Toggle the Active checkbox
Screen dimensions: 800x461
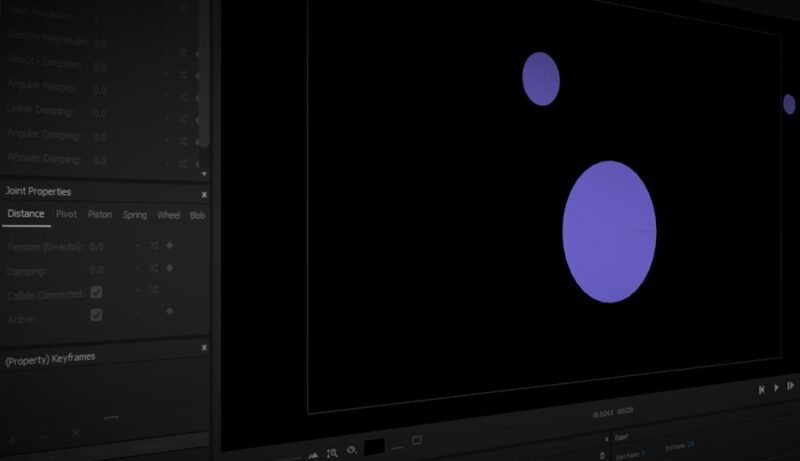tap(96, 314)
